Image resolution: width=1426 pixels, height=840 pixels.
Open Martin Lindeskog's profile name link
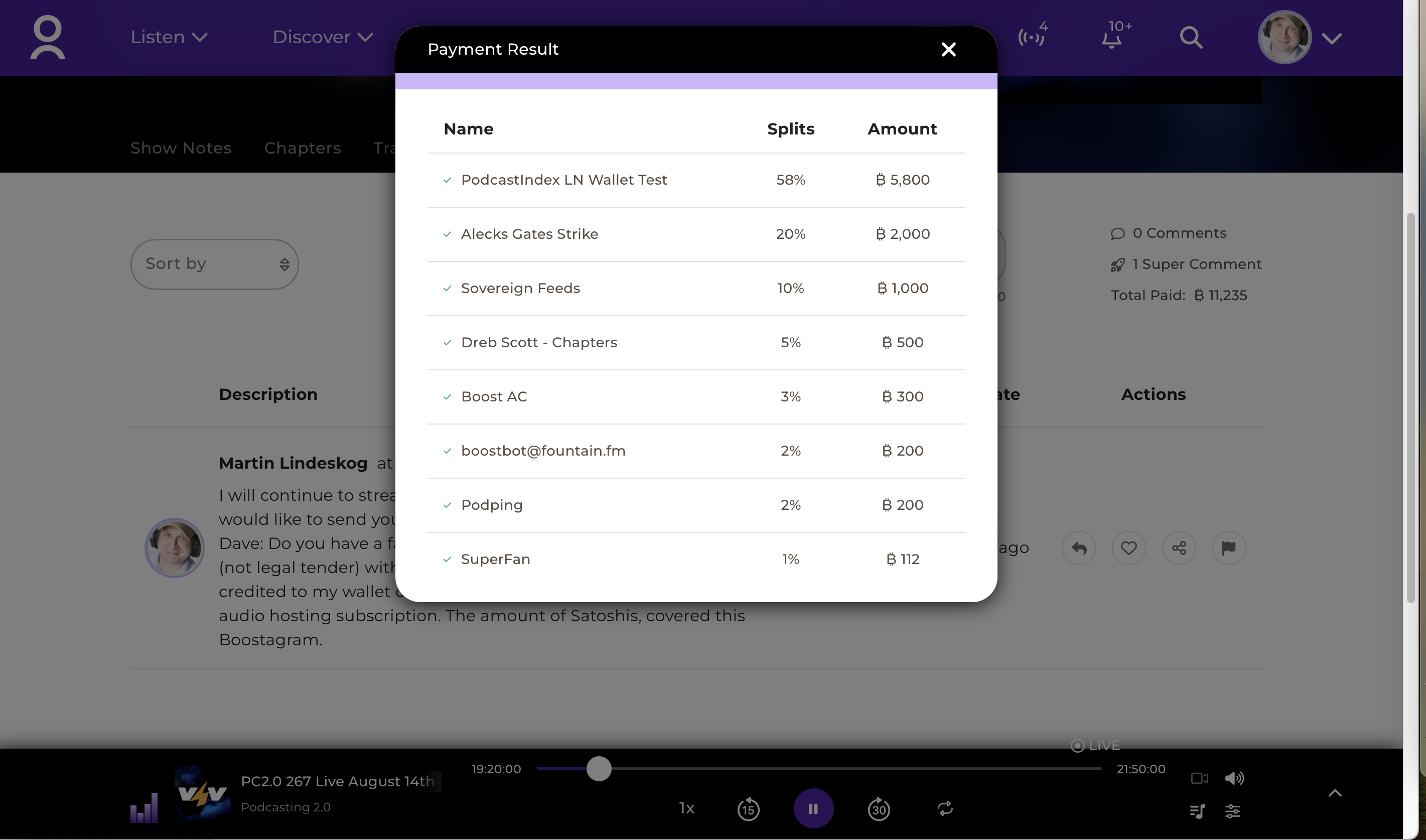point(293,464)
